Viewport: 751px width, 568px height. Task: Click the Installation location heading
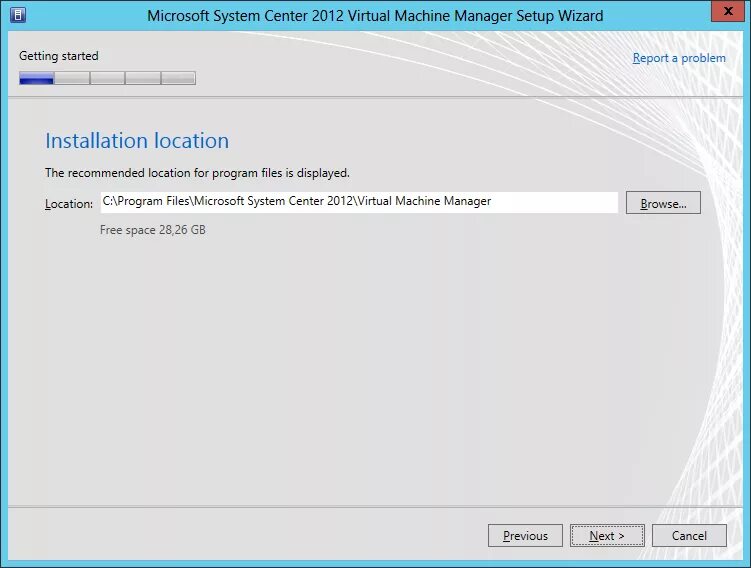[137, 141]
